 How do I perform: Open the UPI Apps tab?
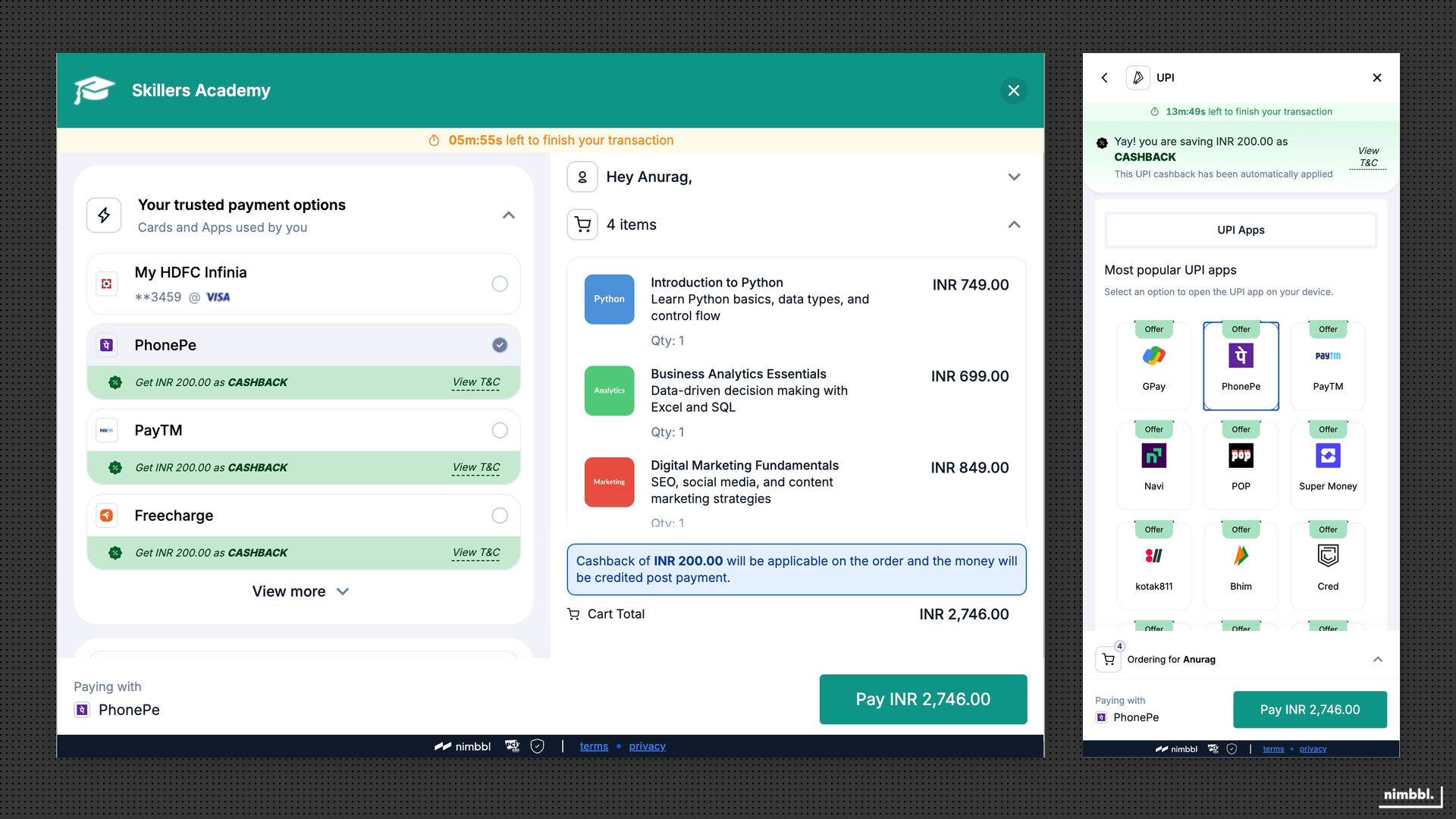tap(1241, 230)
